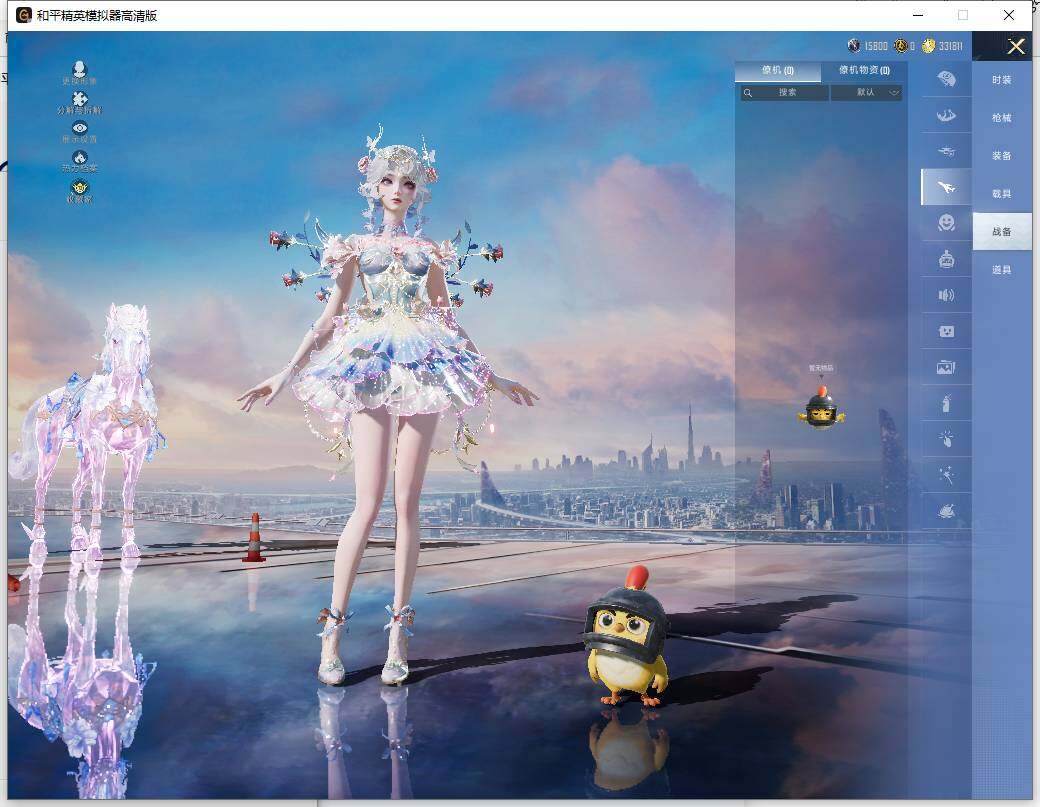Toggle the eye display settings icon
This screenshot has width=1040, height=807.
(x=80, y=128)
